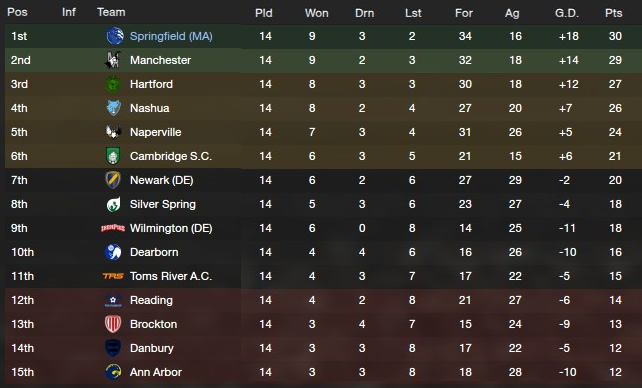Click the Springfield (MA) club crest
Viewport: 642px width, 388px height.
pos(115,36)
